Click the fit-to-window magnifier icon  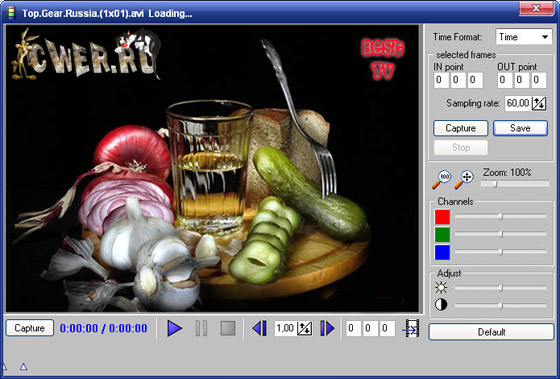464,179
